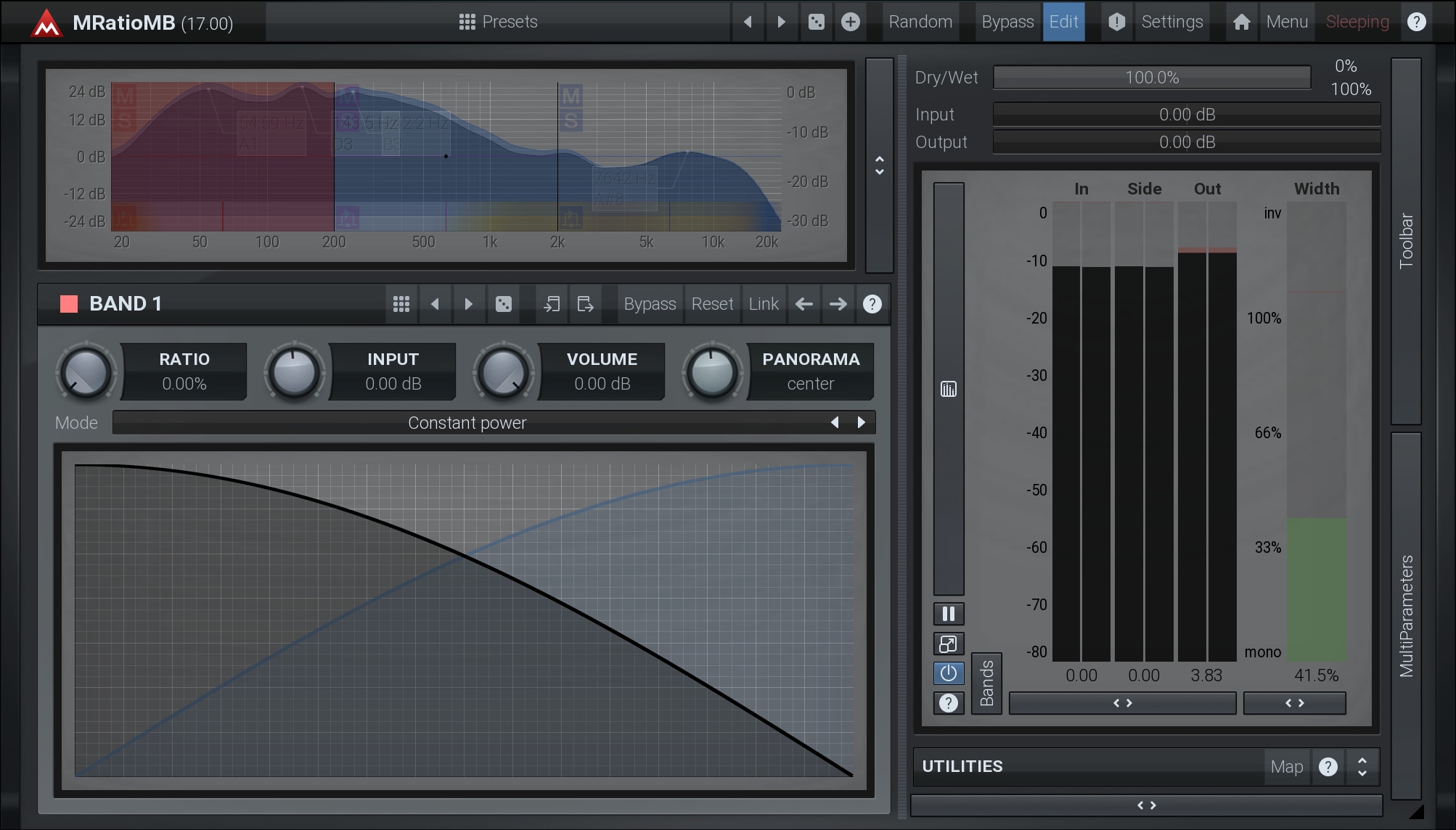Open the Presets browser

click(498, 22)
